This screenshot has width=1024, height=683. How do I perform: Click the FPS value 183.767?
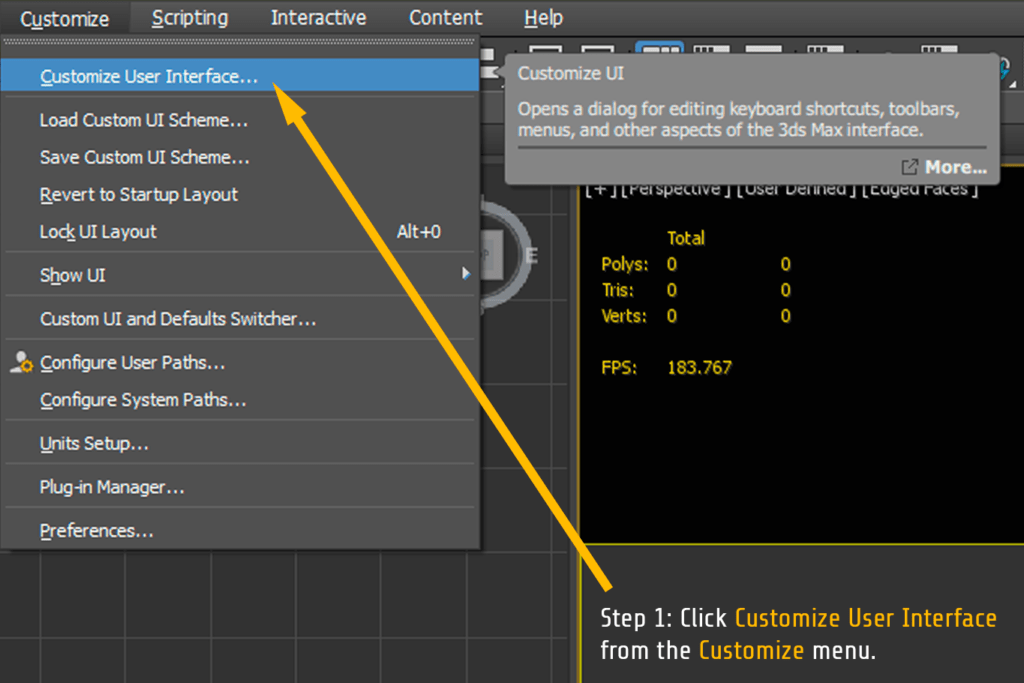point(699,368)
